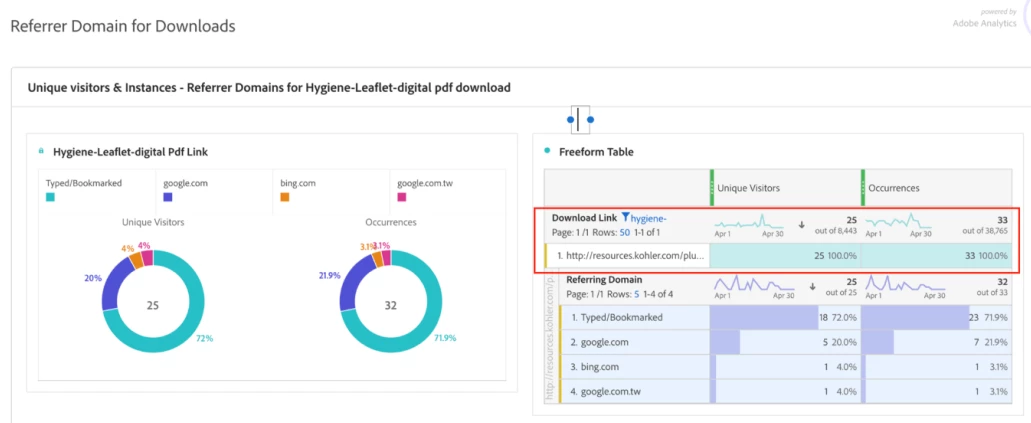Click the sort arrow in Download Link Unique Visitors column
Image resolution: width=1031 pixels, height=423 pixels.
pyautogui.click(x=802, y=224)
